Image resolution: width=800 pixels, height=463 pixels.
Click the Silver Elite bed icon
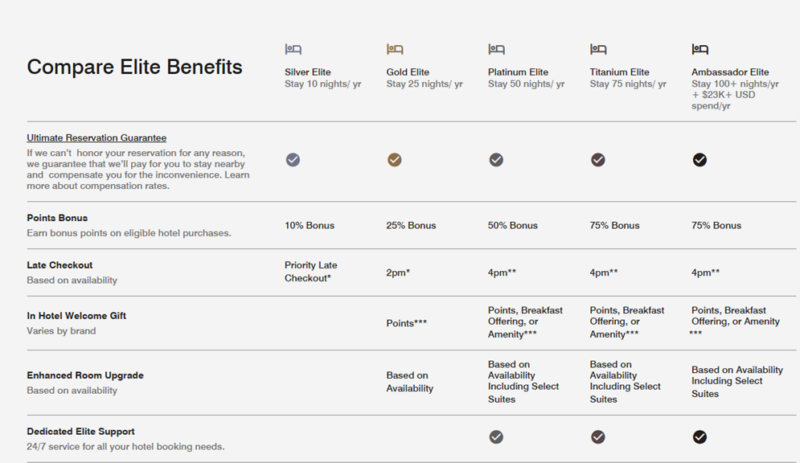(x=293, y=50)
